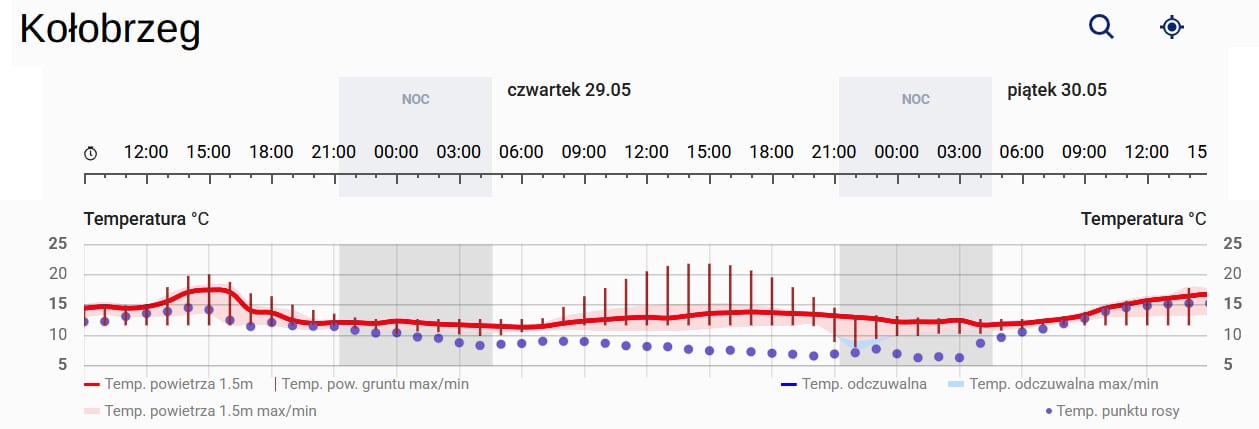
Task: Click the Kołobrzeg location title
Action: pos(110,30)
